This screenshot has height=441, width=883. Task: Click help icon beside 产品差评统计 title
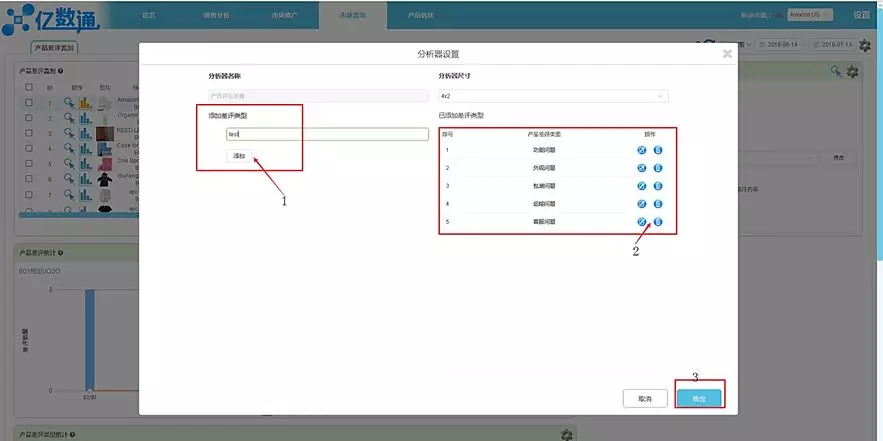tap(60, 253)
